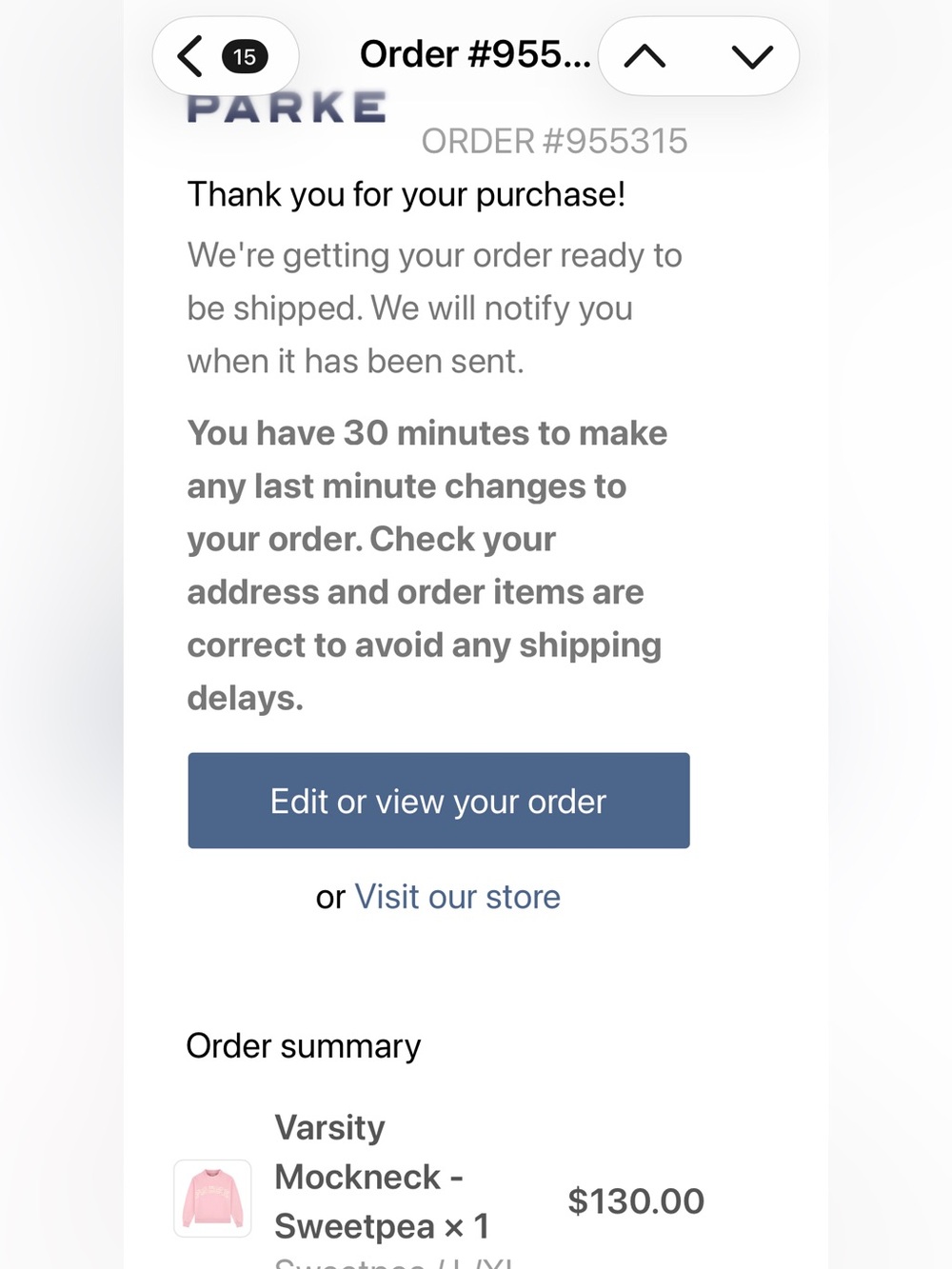Click the 'Thank you for your purchase!' heading
The height and width of the screenshot is (1269, 952).
(407, 194)
